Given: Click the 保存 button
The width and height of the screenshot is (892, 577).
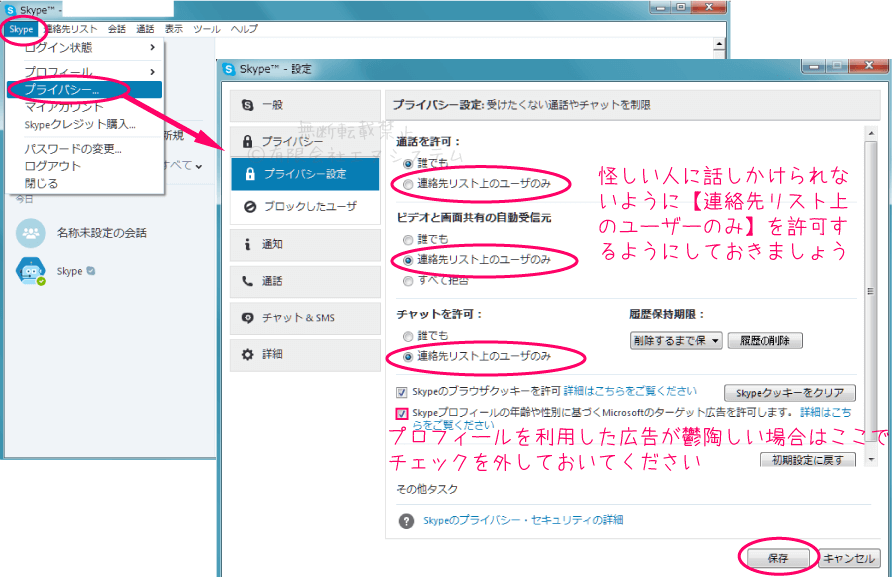Looking at the screenshot, I should (778, 558).
